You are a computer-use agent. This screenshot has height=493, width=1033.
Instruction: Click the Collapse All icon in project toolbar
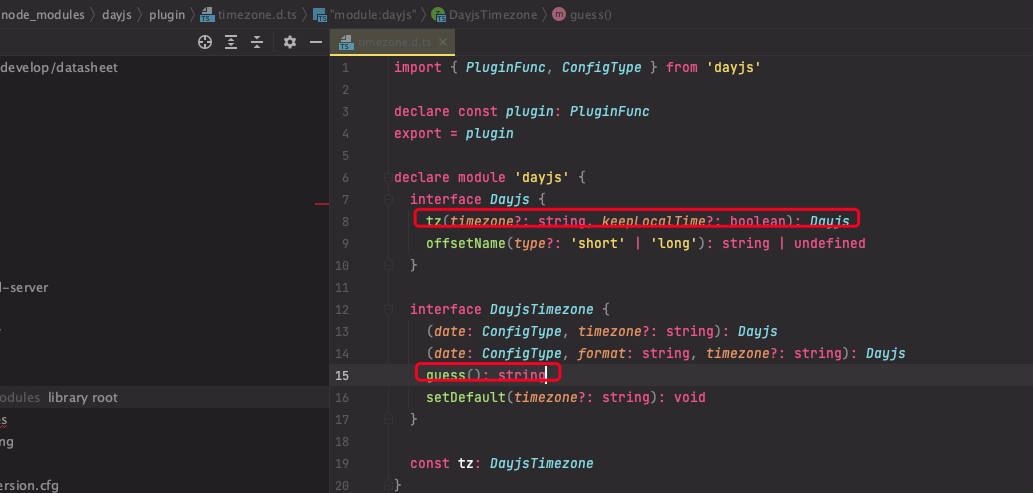point(257,42)
